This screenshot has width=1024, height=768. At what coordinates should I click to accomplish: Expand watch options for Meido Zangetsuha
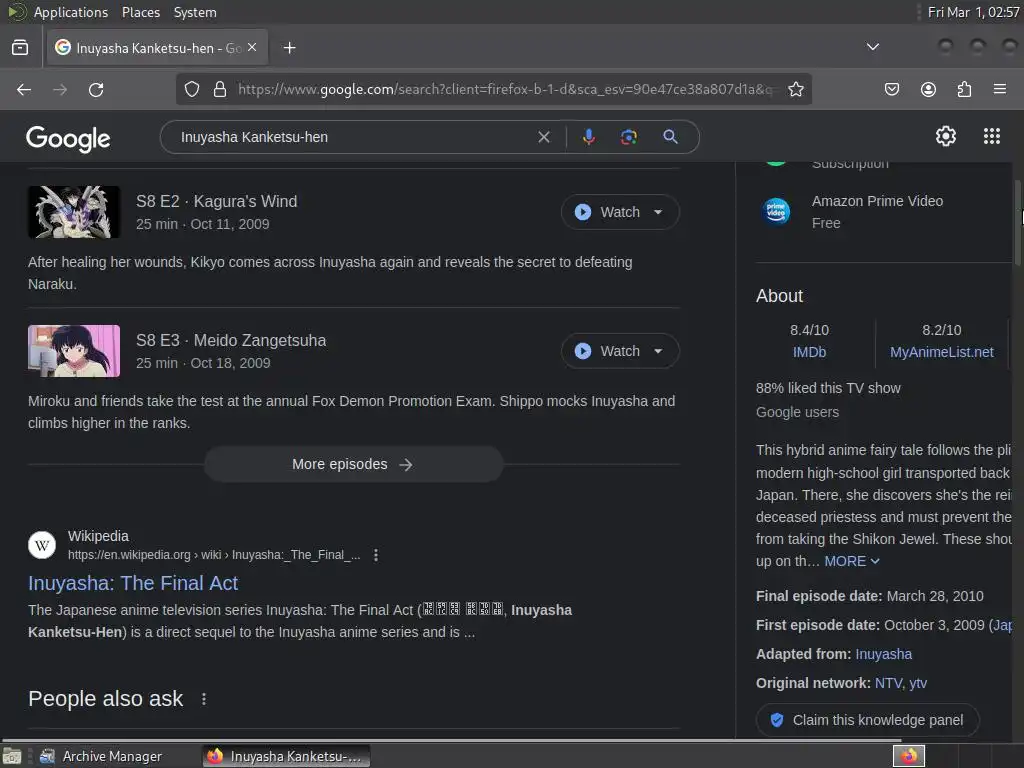[658, 351]
